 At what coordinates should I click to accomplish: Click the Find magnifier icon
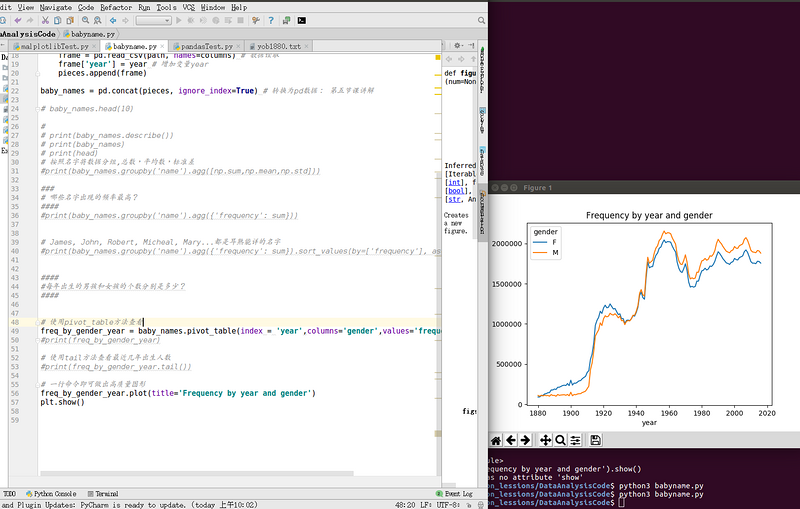pyautogui.click(x=86, y=20)
